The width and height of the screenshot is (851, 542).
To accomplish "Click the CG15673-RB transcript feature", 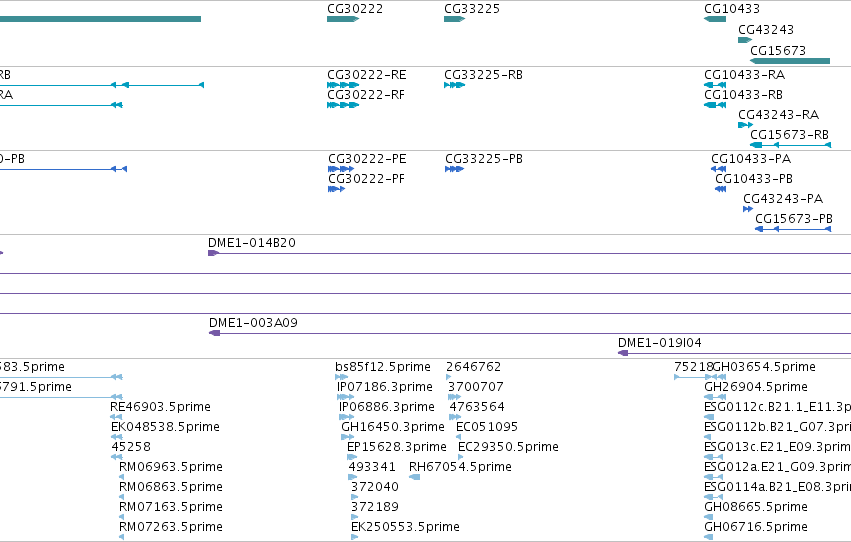I will click(x=790, y=145).
